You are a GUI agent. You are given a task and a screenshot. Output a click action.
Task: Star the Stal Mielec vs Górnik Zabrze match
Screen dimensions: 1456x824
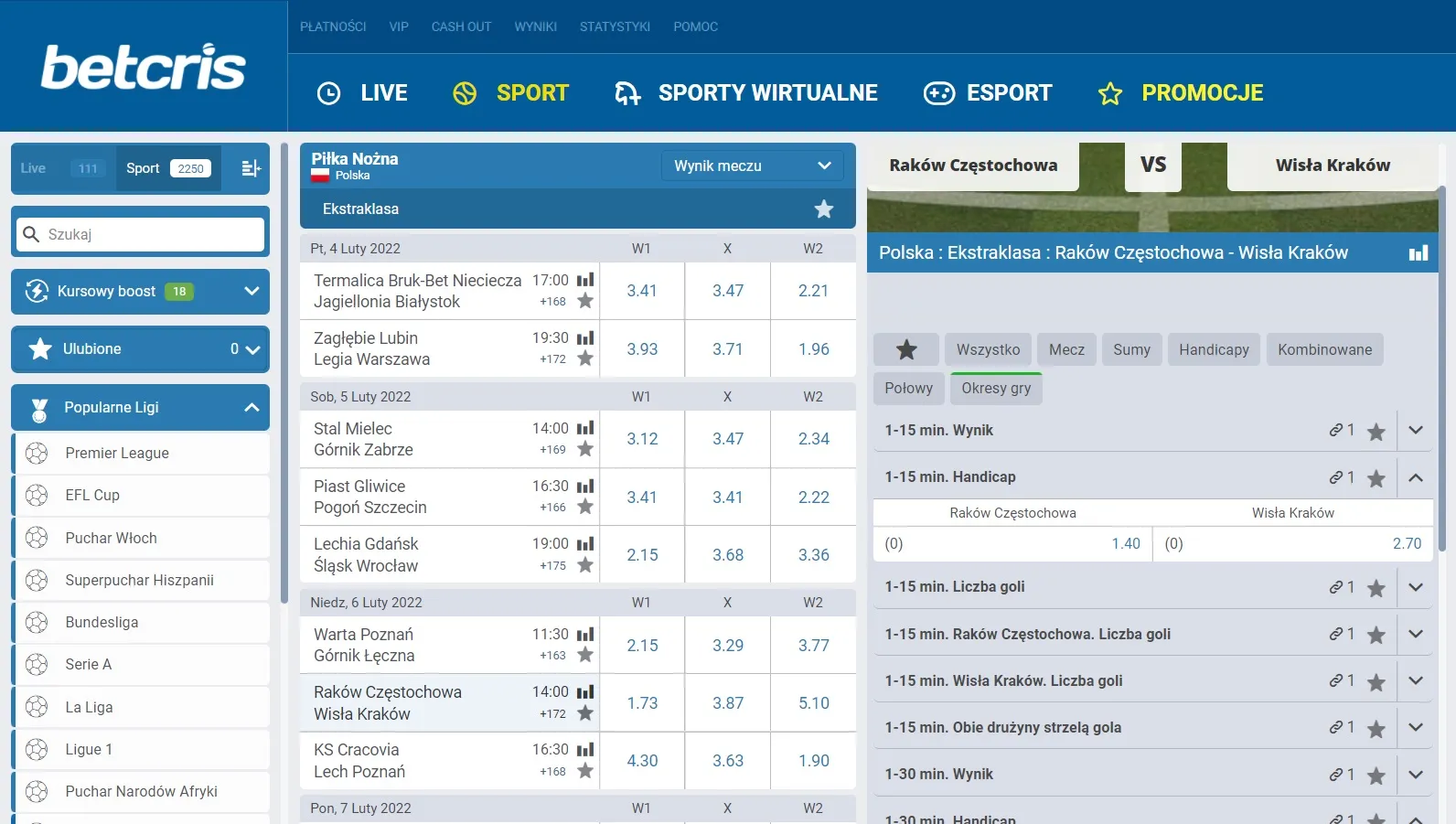pos(585,449)
